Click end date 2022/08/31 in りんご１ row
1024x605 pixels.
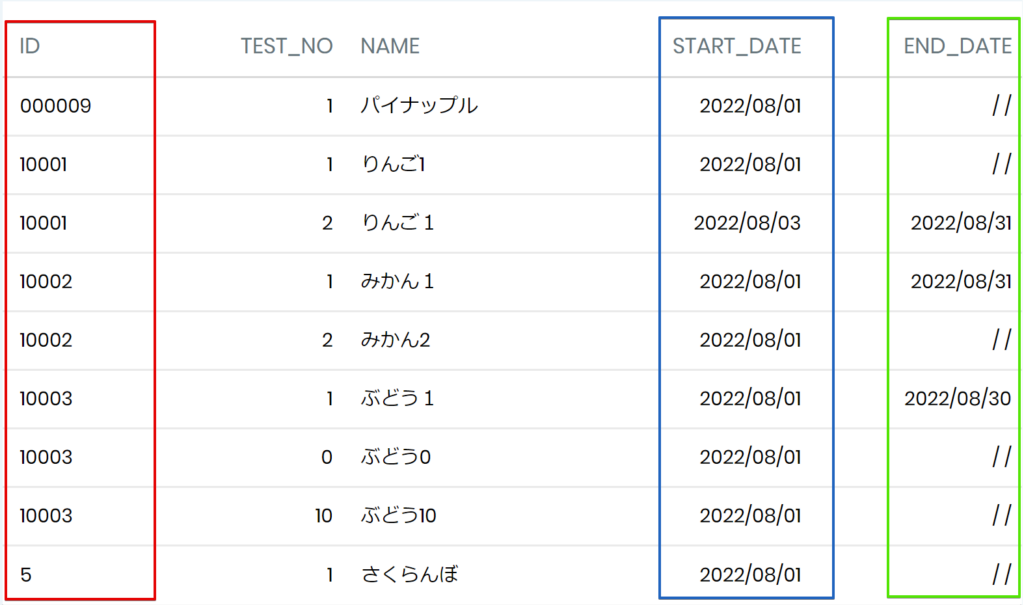pyautogui.click(x=961, y=223)
